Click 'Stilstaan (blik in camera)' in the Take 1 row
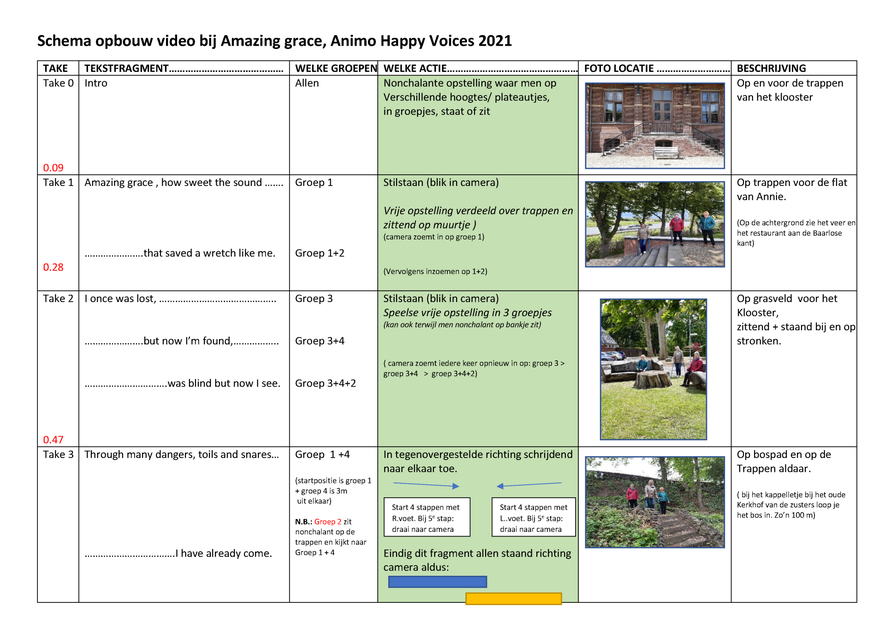 point(441,182)
